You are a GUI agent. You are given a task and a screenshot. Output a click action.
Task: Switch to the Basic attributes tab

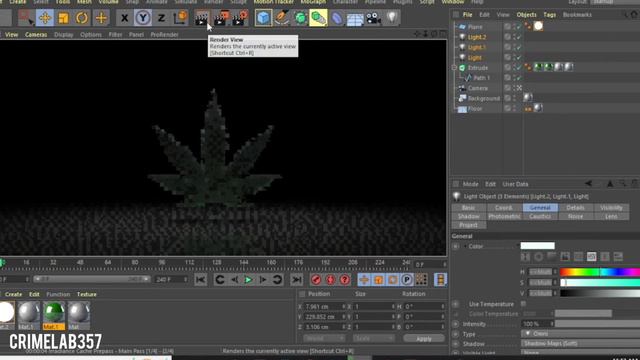pyautogui.click(x=468, y=208)
